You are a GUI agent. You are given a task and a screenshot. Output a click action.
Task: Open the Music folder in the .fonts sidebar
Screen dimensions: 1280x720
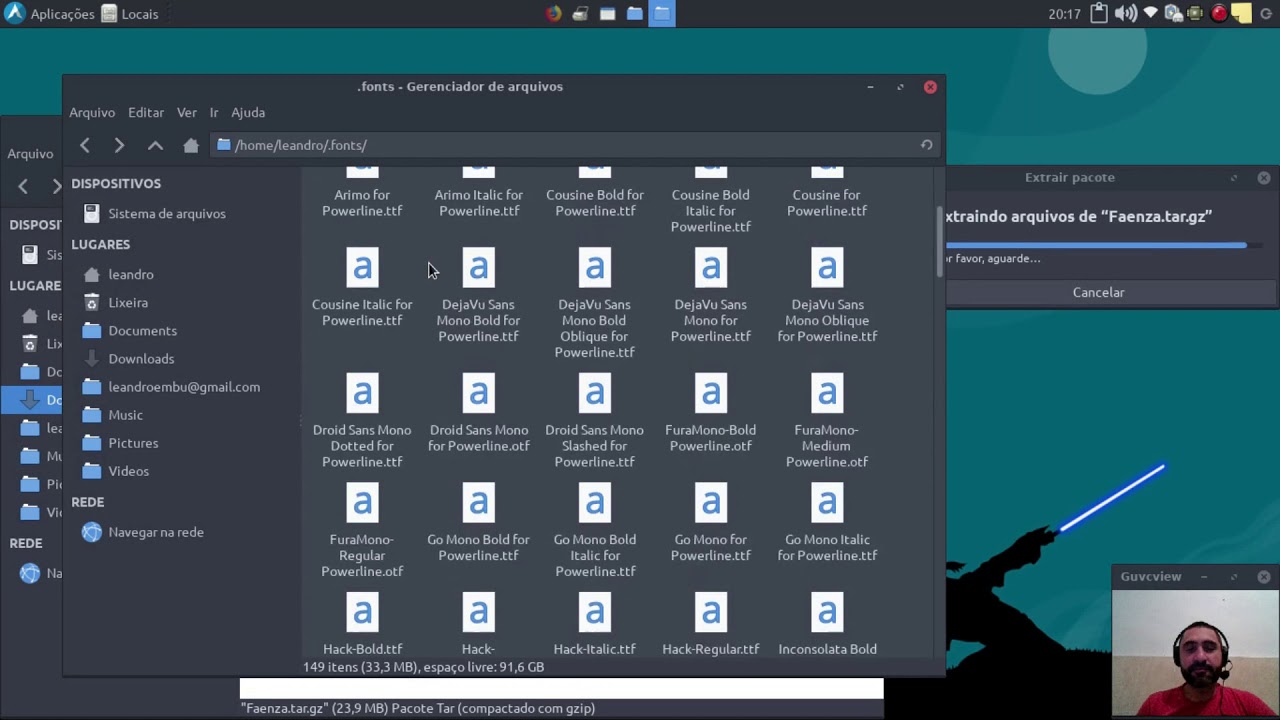pos(114,414)
